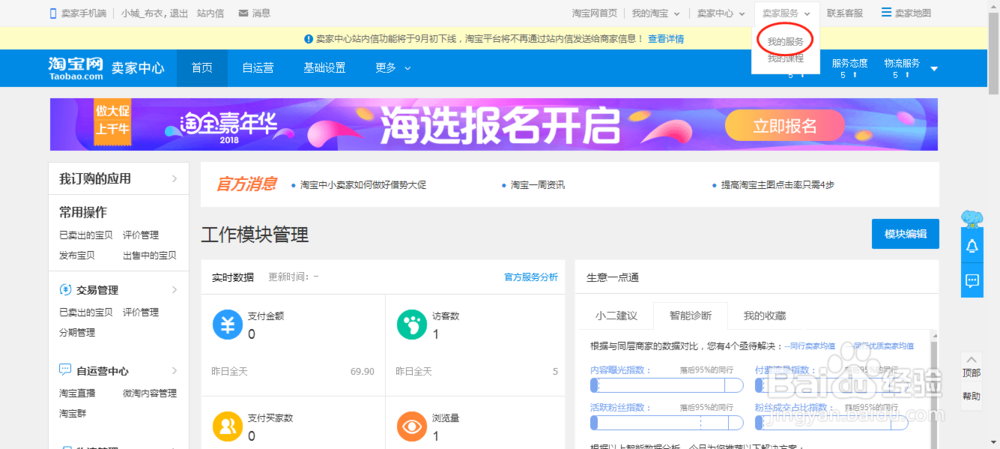
Task: Expand 交易管理 section arrow
Action: pos(174,290)
